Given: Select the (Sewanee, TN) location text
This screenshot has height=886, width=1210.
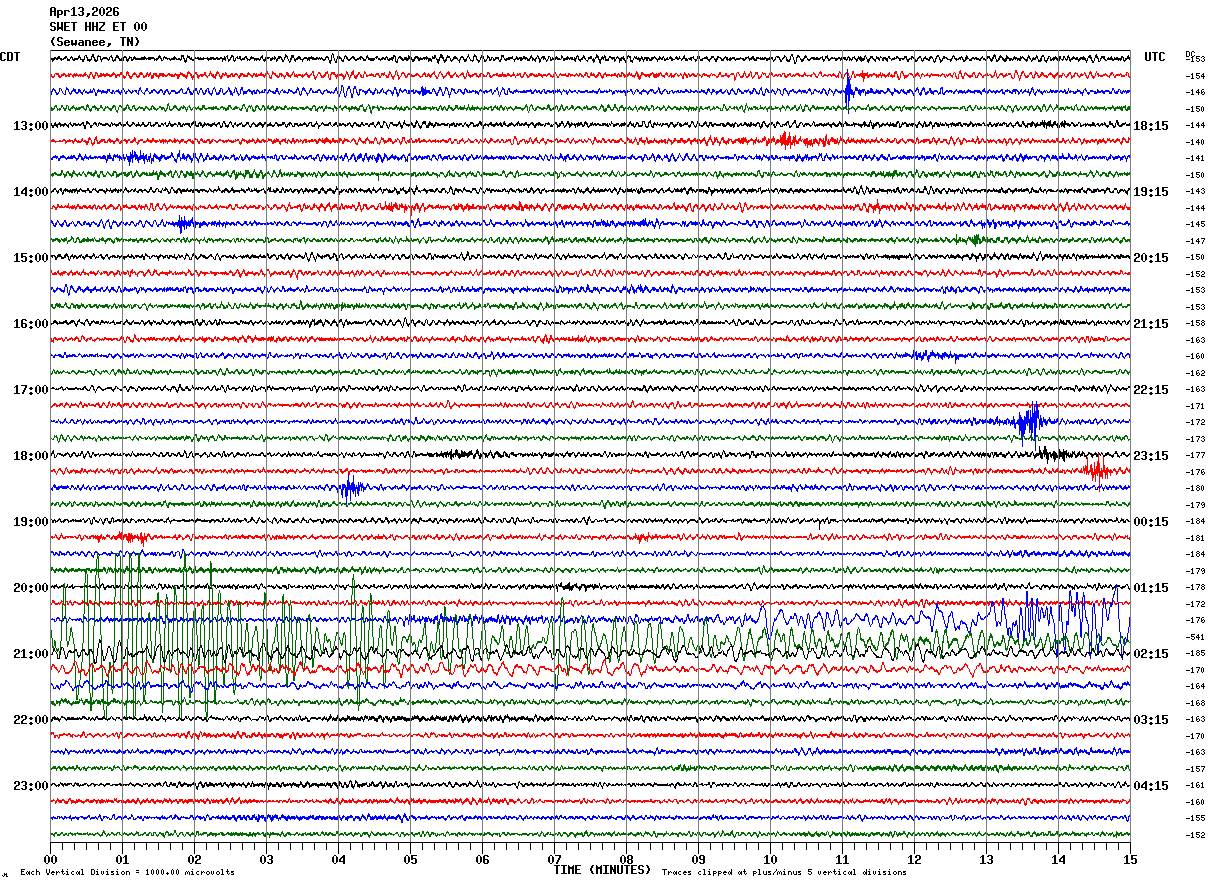Looking at the screenshot, I should (95, 42).
